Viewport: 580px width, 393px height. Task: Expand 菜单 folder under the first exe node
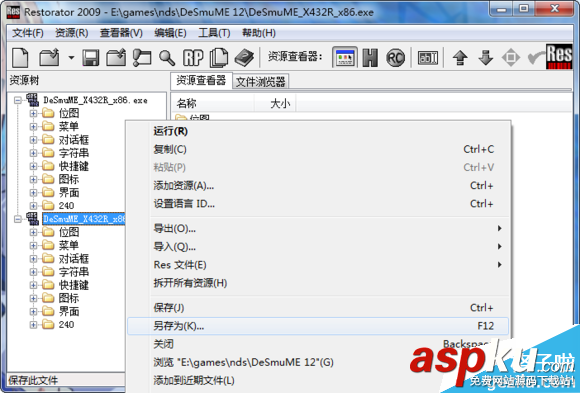point(33,127)
